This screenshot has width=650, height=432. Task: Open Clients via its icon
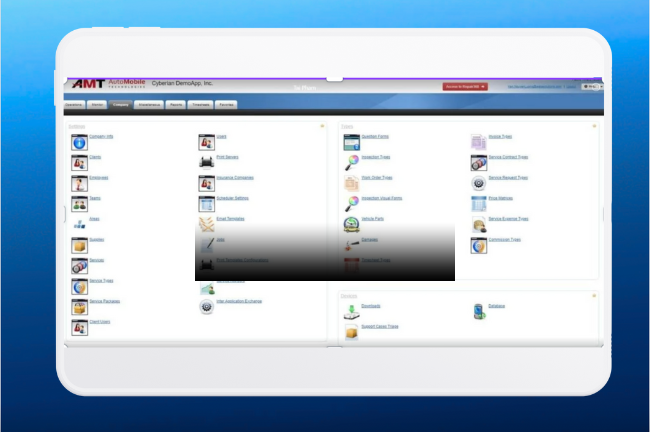pos(79,162)
